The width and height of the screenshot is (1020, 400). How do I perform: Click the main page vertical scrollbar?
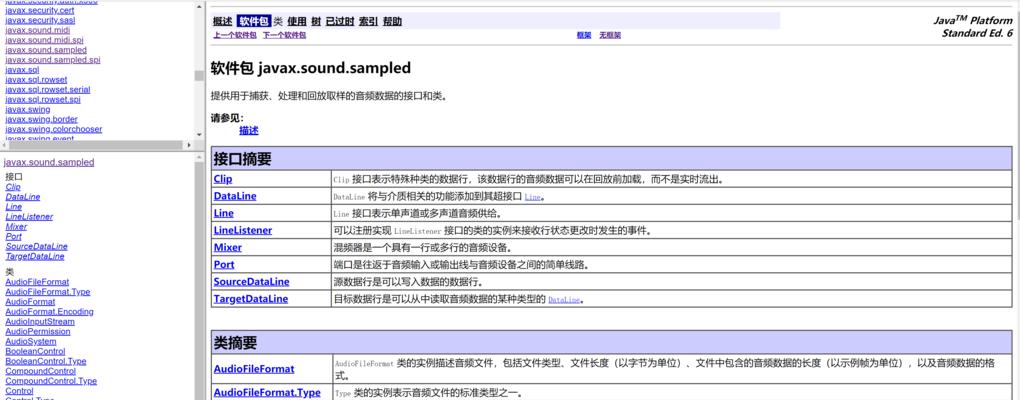coord(1017,200)
